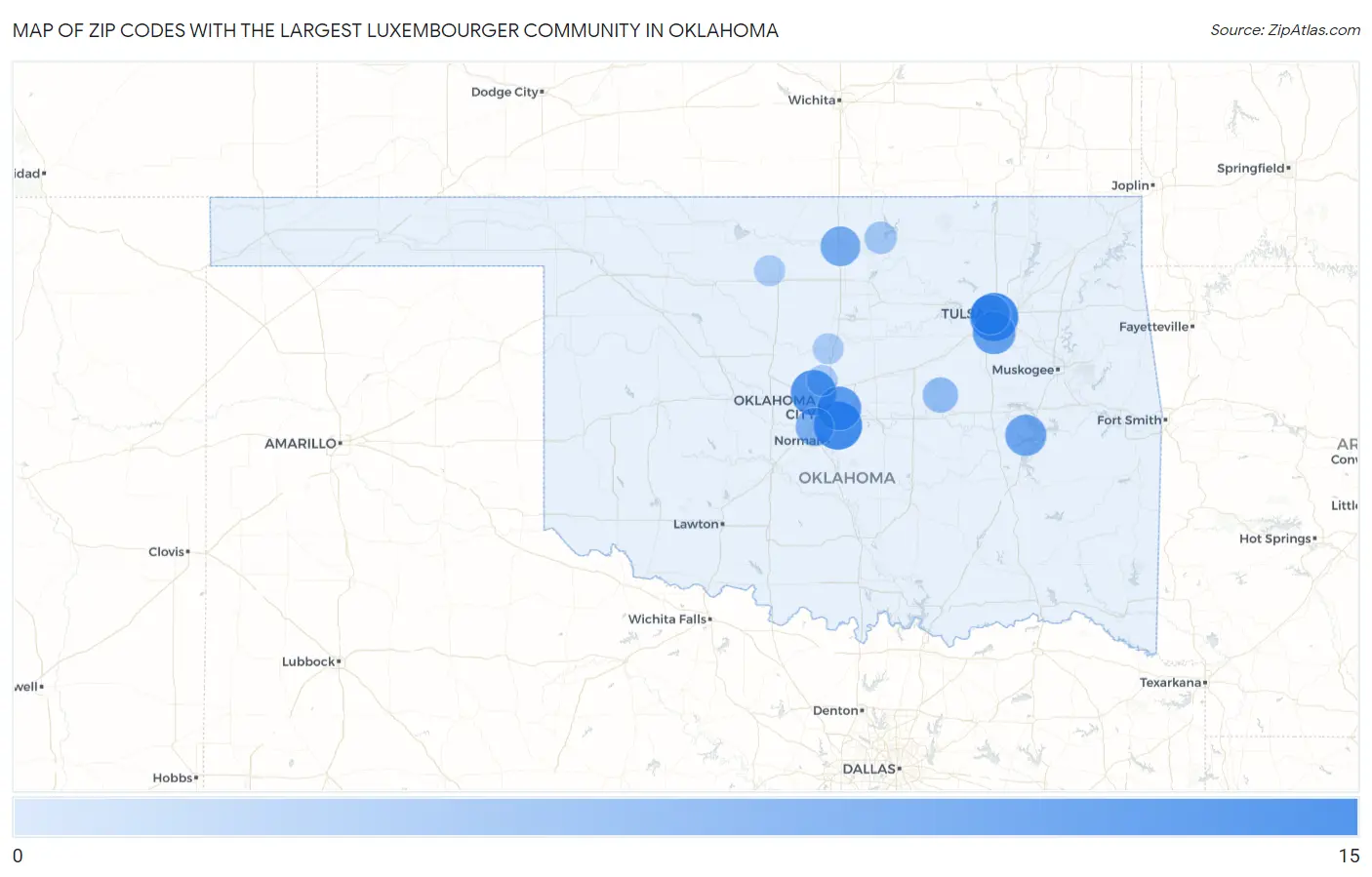The height and width of the screenshot is (877, 1372).
Task: Click the Joplin label
Action: [1130, 185]
